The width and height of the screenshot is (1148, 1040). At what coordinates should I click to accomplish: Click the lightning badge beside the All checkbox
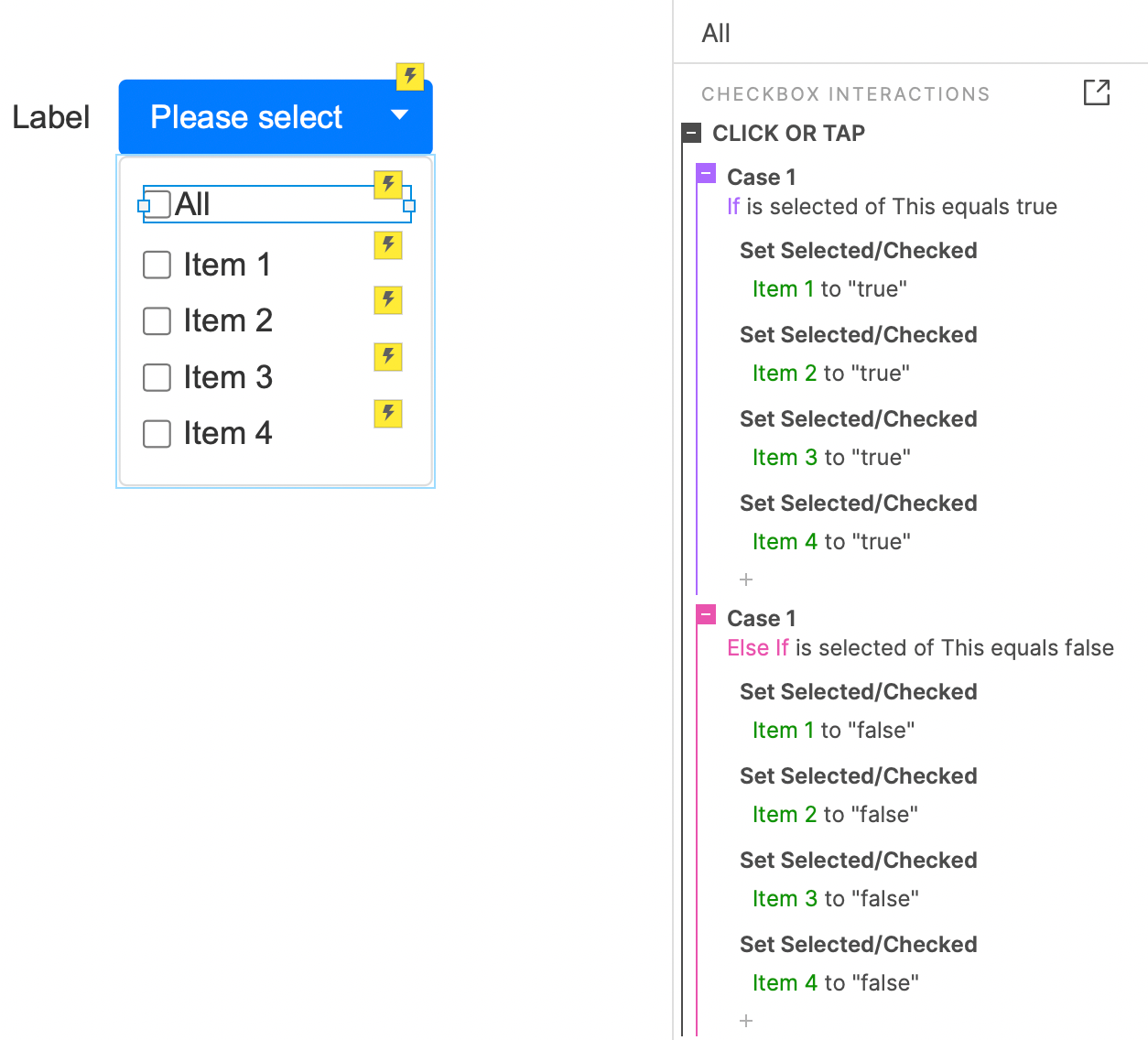[388, 185]
